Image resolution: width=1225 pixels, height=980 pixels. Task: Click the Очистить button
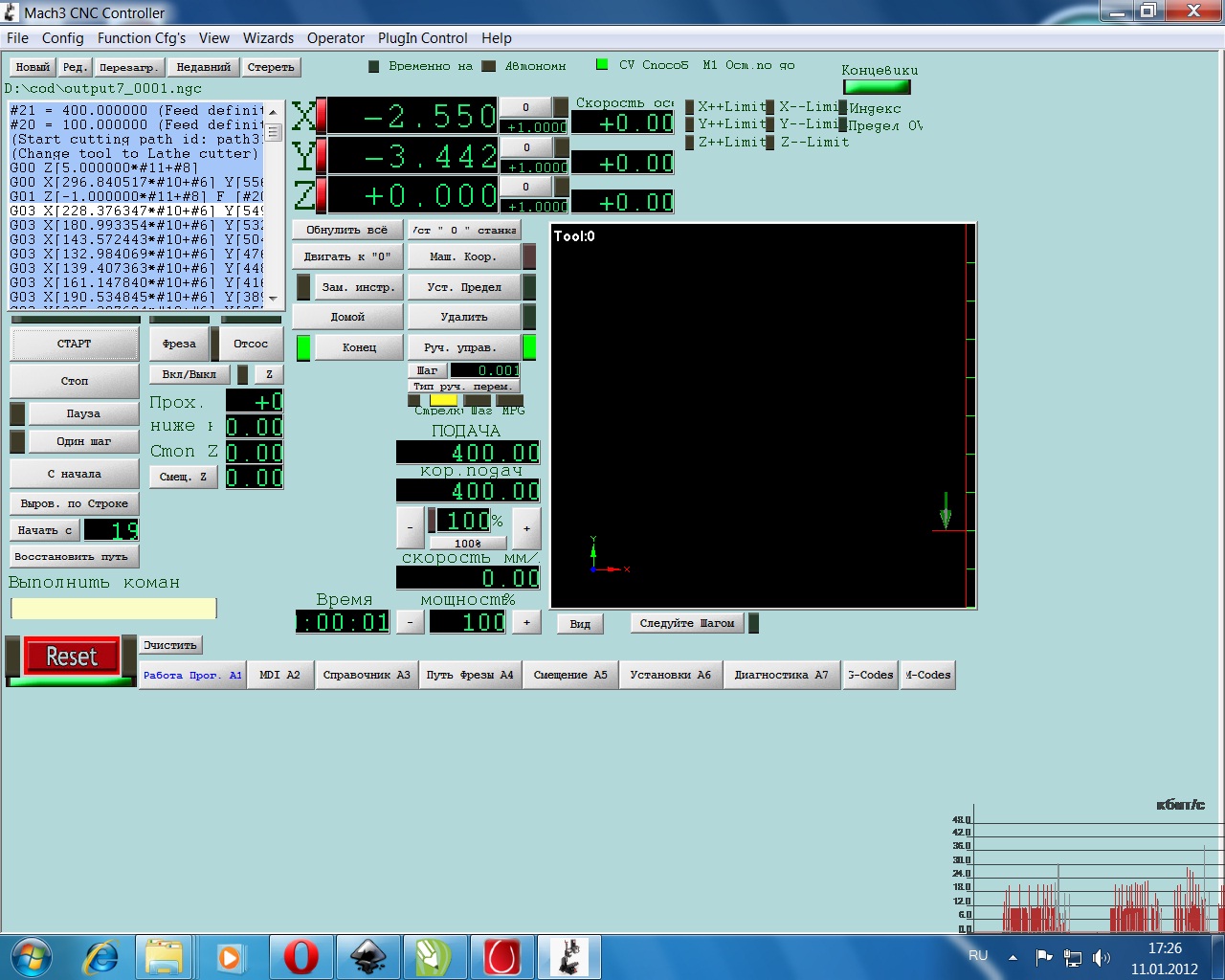pos(170,645)
